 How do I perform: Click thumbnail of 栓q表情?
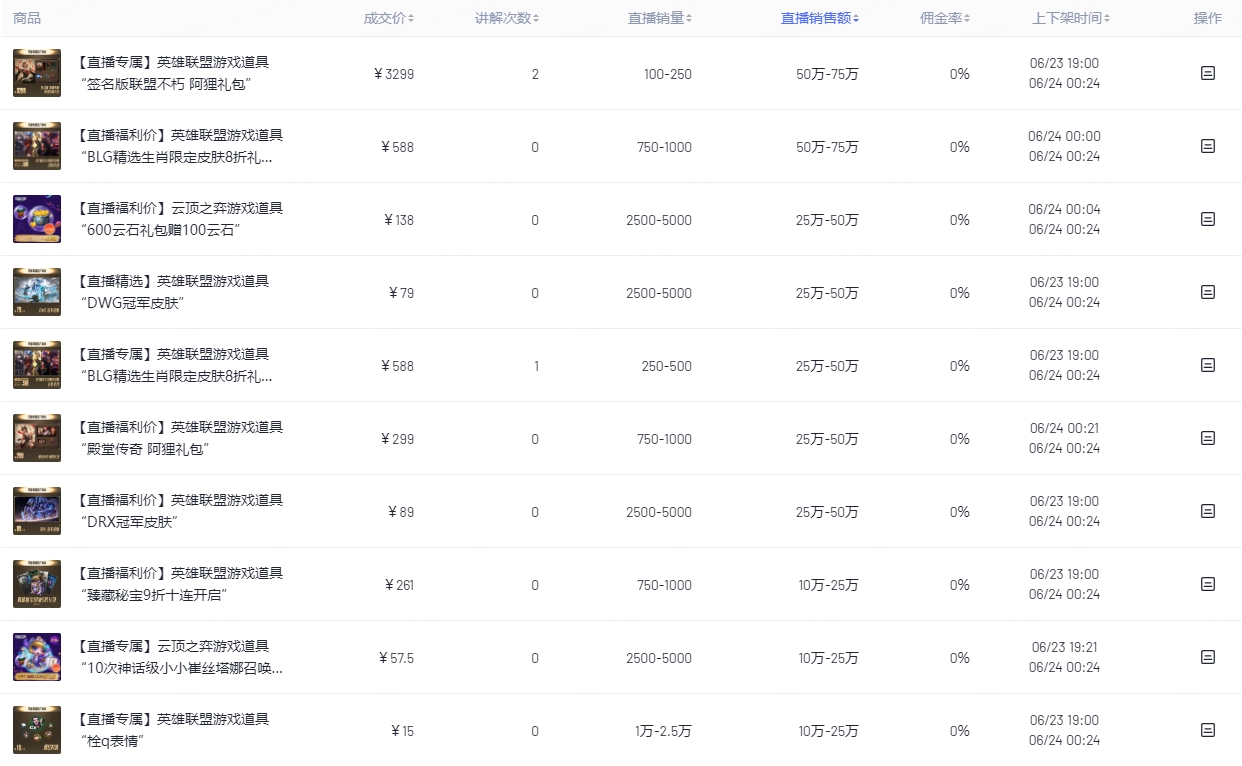pos(37,730)
